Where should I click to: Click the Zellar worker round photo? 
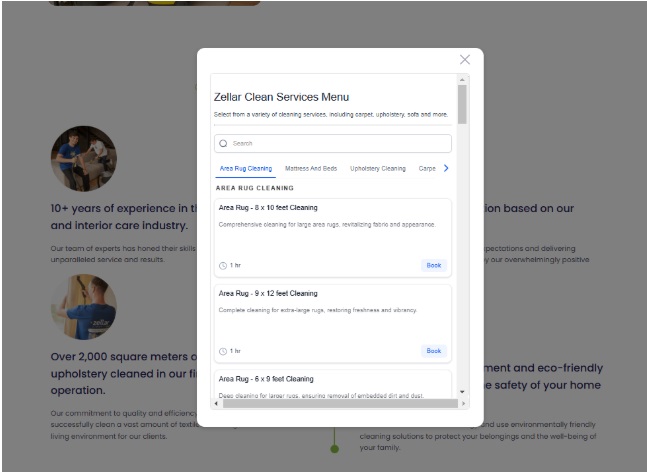pyautogui.click(x=84, y=307)
